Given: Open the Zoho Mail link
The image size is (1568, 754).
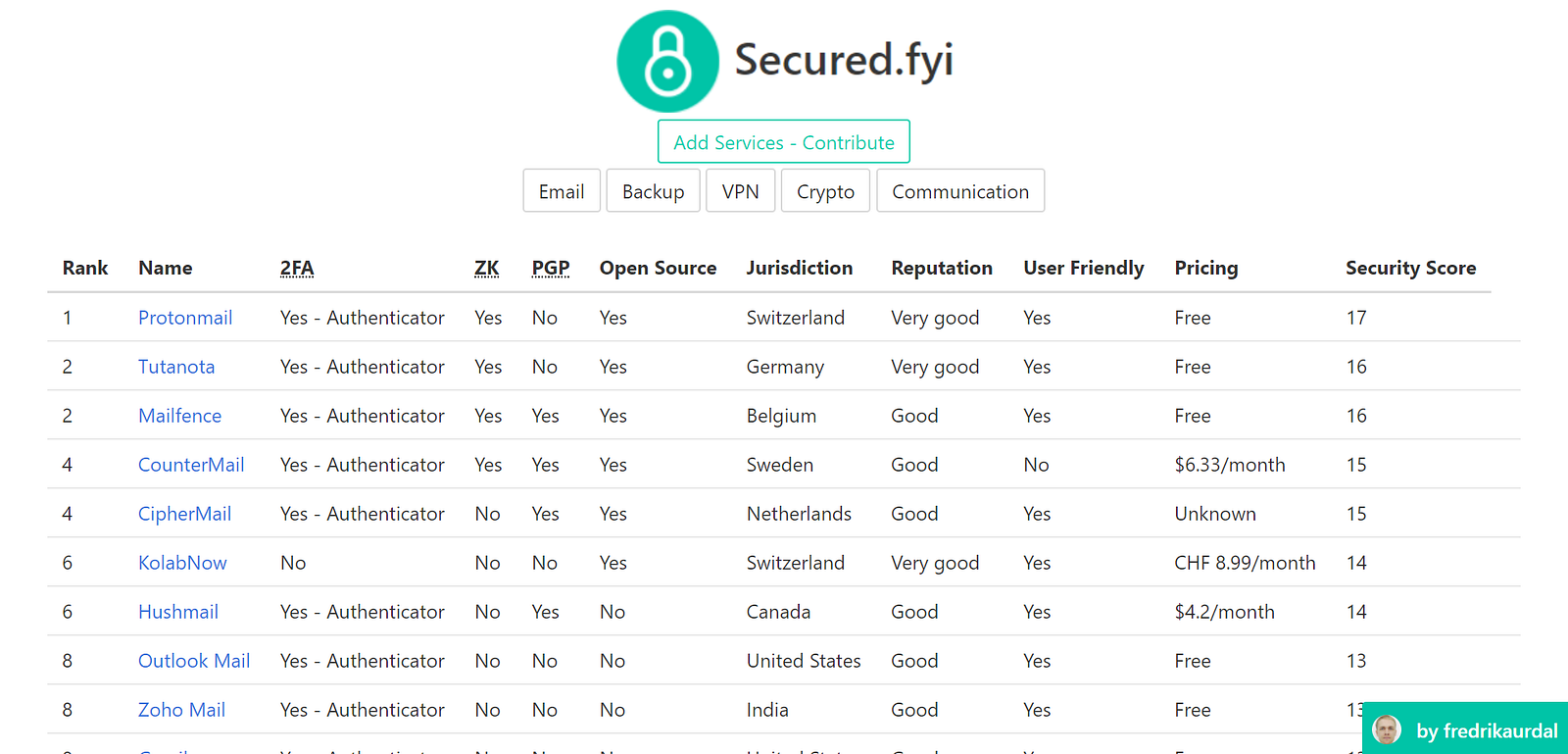Looking at the screenshot, I should [181, 710].
